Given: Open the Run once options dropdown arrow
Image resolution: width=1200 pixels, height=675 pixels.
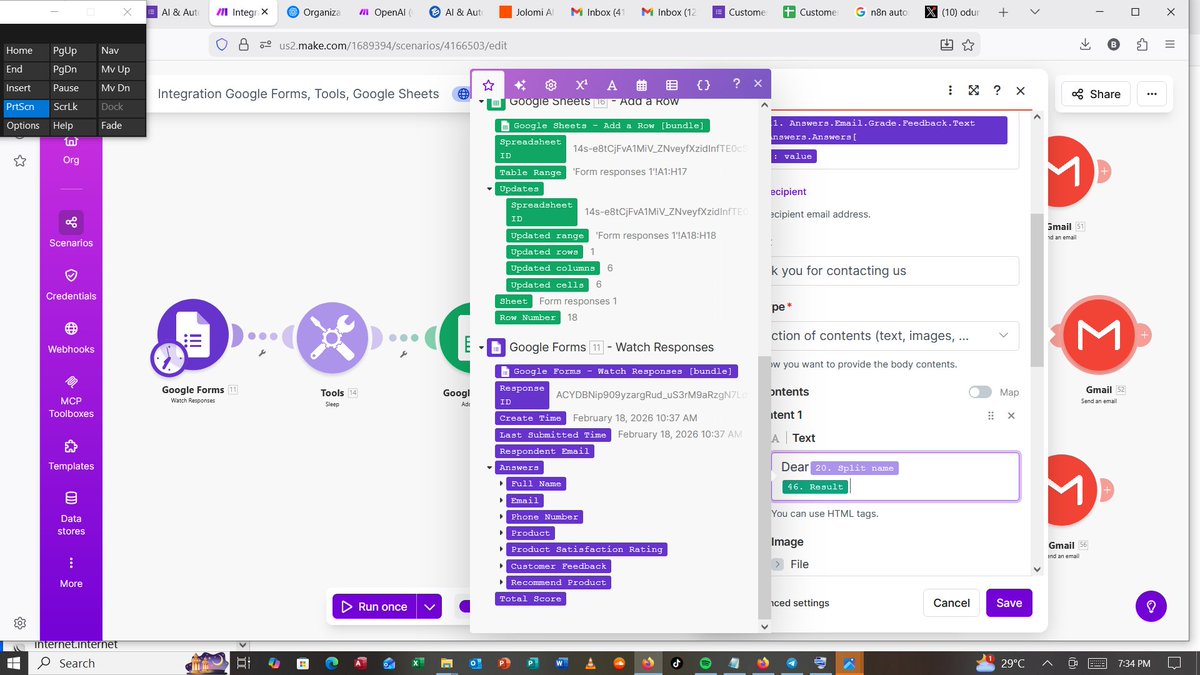Looking at the screenshot, I should pyautogui.click(x=429, y=606).
